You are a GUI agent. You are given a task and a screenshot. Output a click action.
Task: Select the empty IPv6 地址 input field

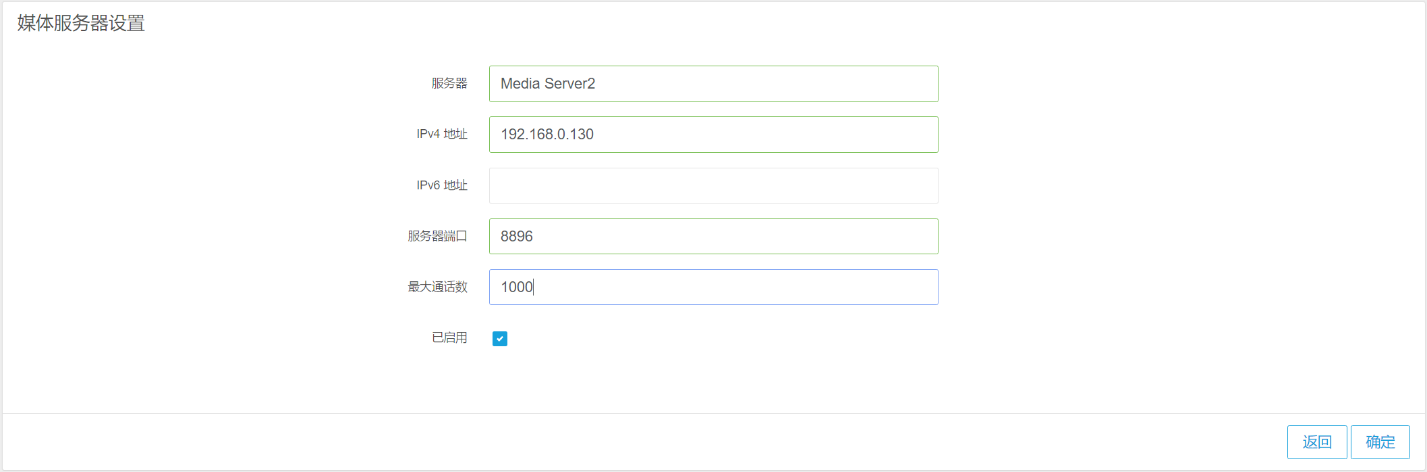pos(714,185)
